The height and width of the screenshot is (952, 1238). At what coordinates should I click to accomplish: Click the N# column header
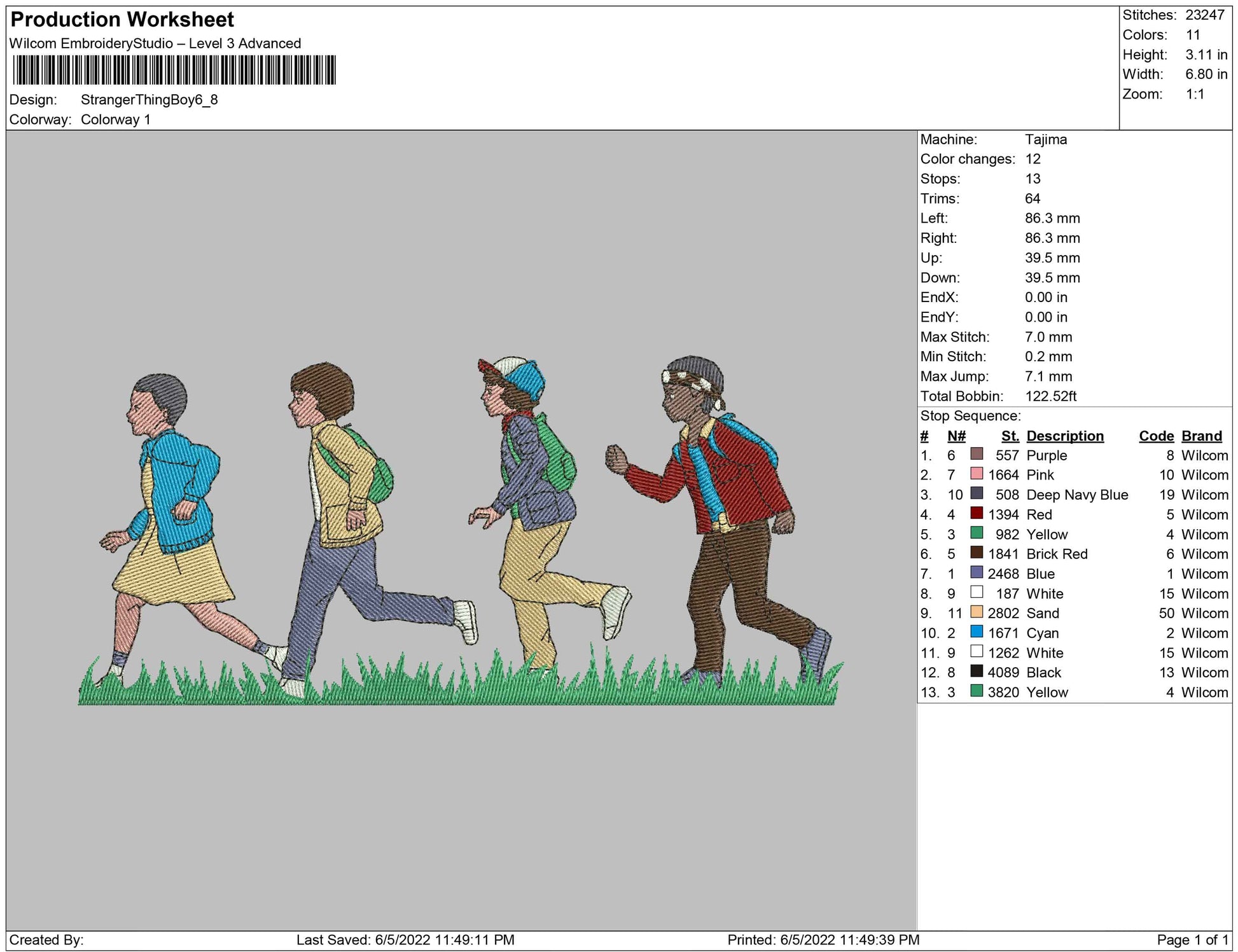tap(956, 436)
